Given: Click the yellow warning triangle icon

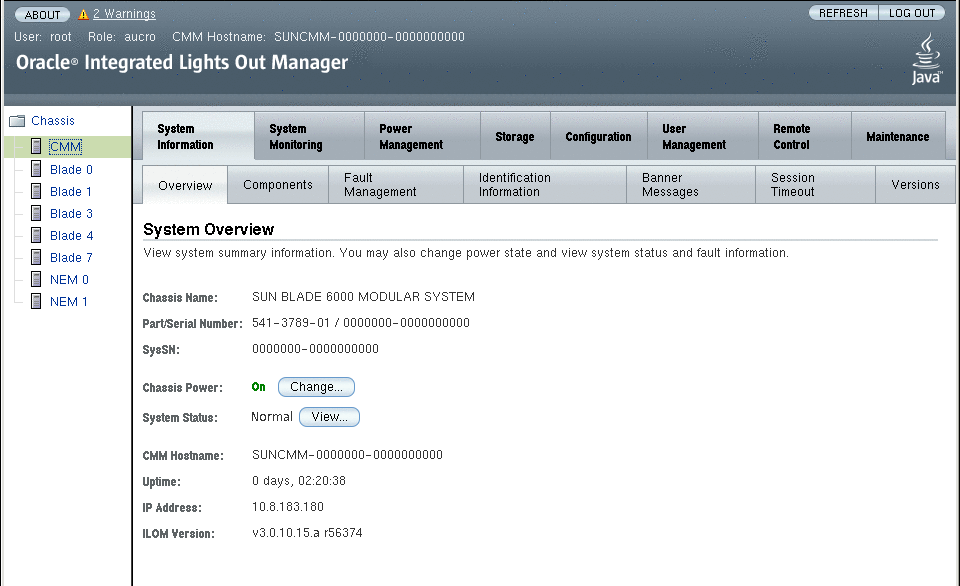Looking at the screenshot, I should (x=83, y=14).
